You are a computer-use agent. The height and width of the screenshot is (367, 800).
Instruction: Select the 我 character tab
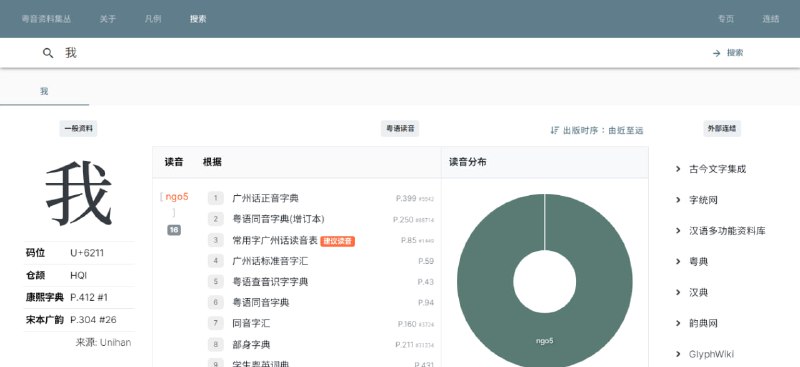(44, 92)
